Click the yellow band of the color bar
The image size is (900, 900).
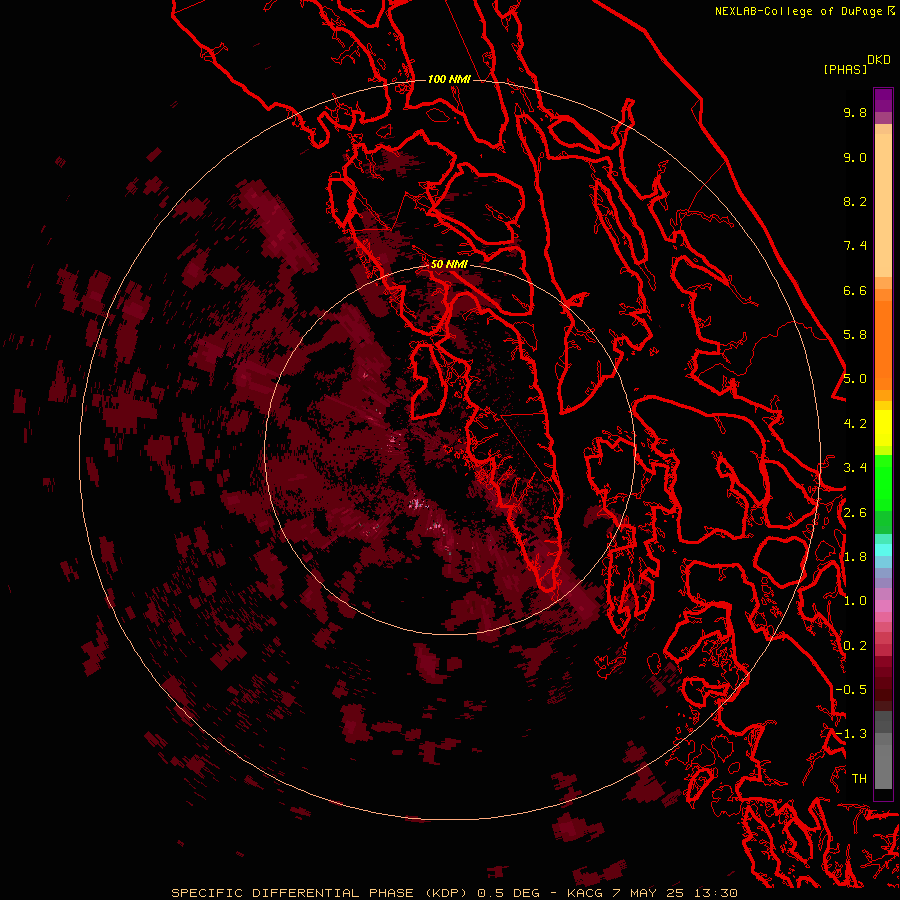pyautogui.click(x=883, y=428)
